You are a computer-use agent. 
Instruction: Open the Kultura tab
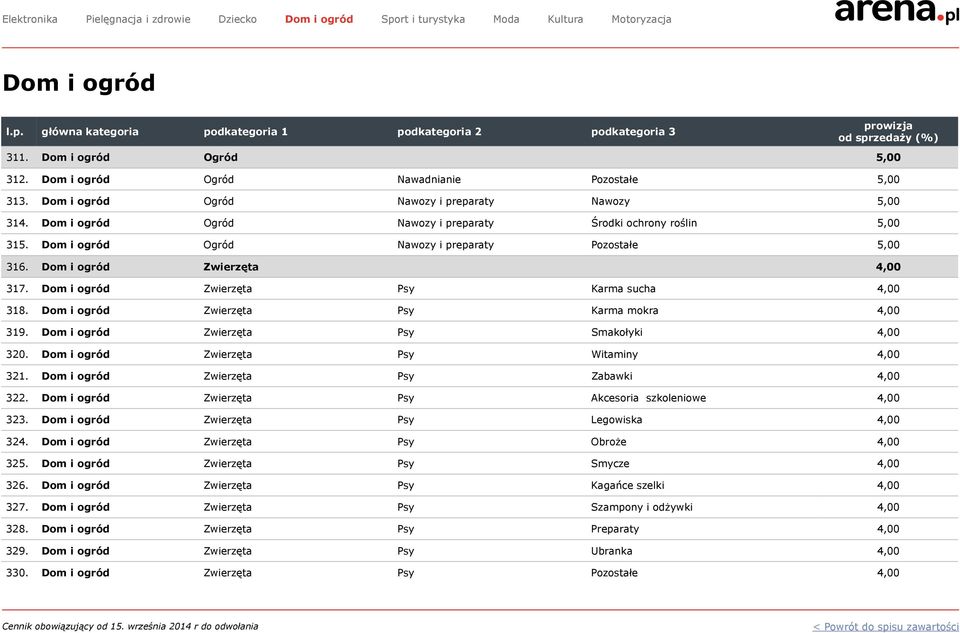(x=565, y=19)
